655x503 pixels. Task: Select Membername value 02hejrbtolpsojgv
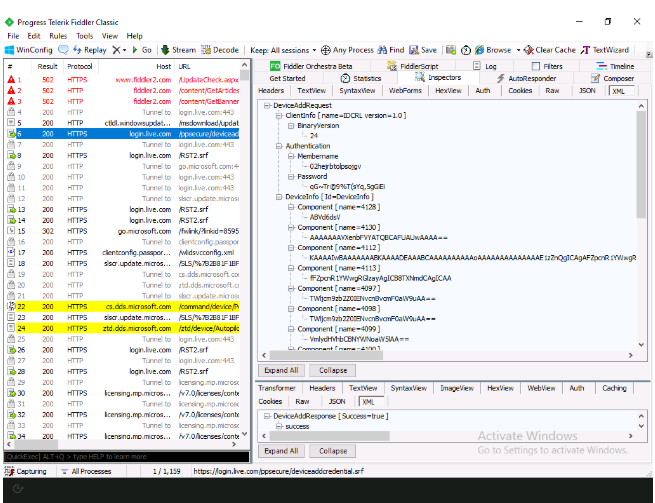[335, 167]
